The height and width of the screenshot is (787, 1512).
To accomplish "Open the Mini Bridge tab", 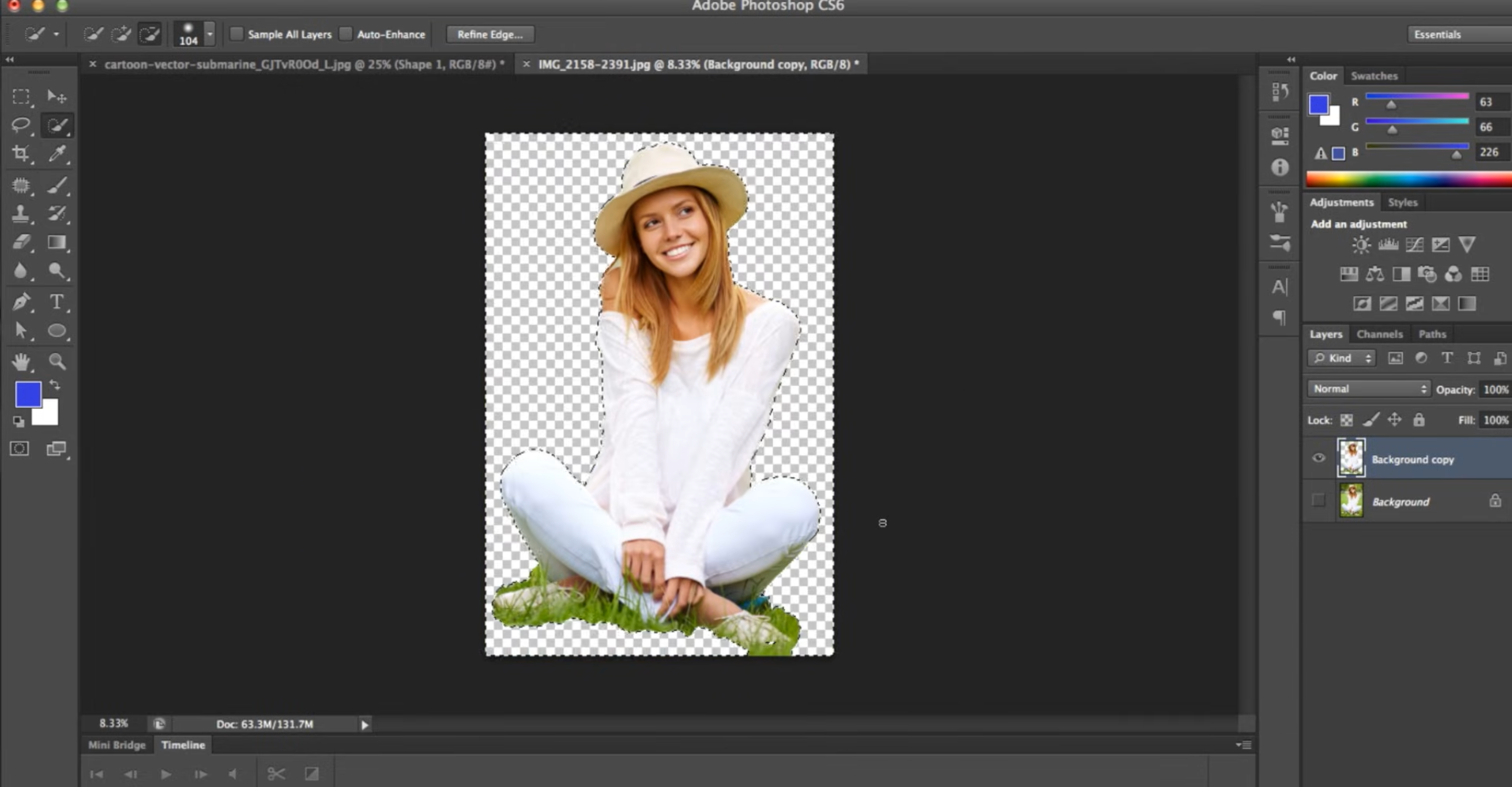I will pyautogui.click(x=117, y=745).
